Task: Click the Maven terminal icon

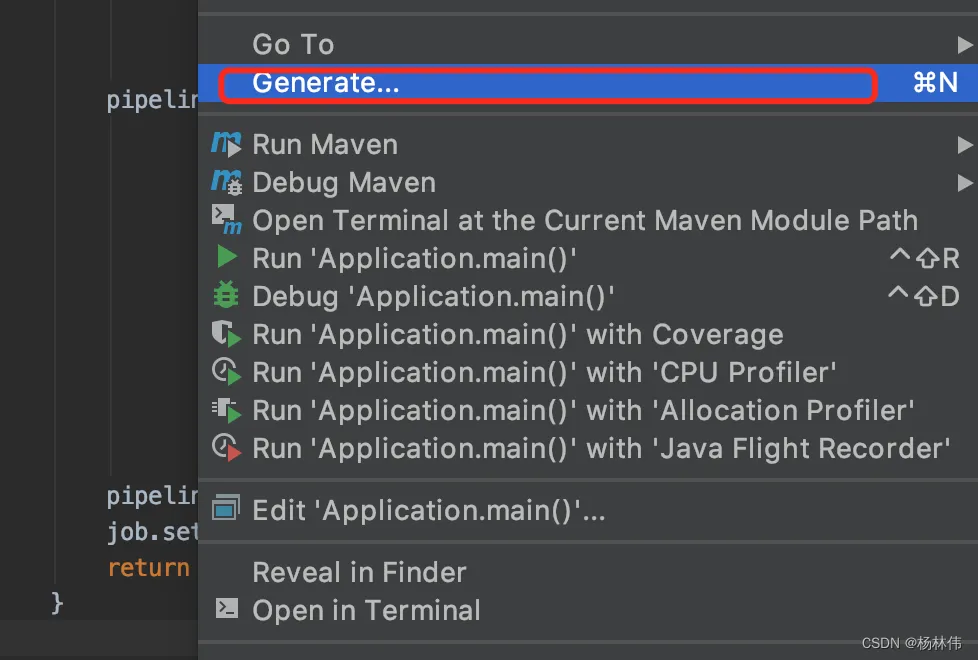Action: pos(226,220)
